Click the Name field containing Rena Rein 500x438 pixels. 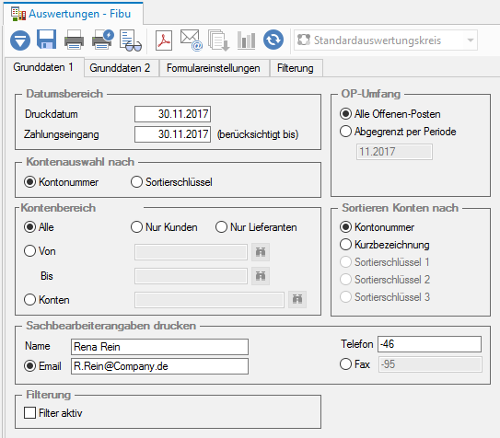pos(160,347)
